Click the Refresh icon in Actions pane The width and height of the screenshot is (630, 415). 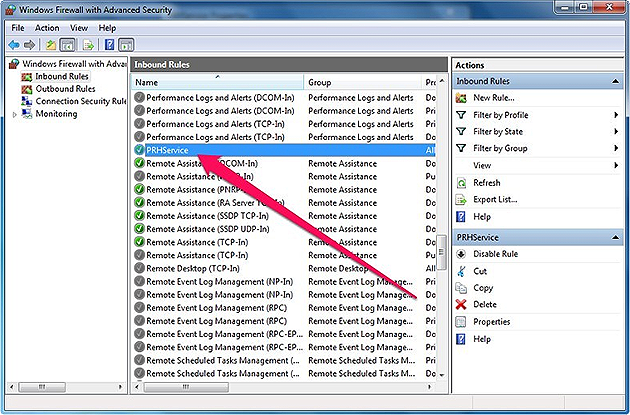[461, 183]
